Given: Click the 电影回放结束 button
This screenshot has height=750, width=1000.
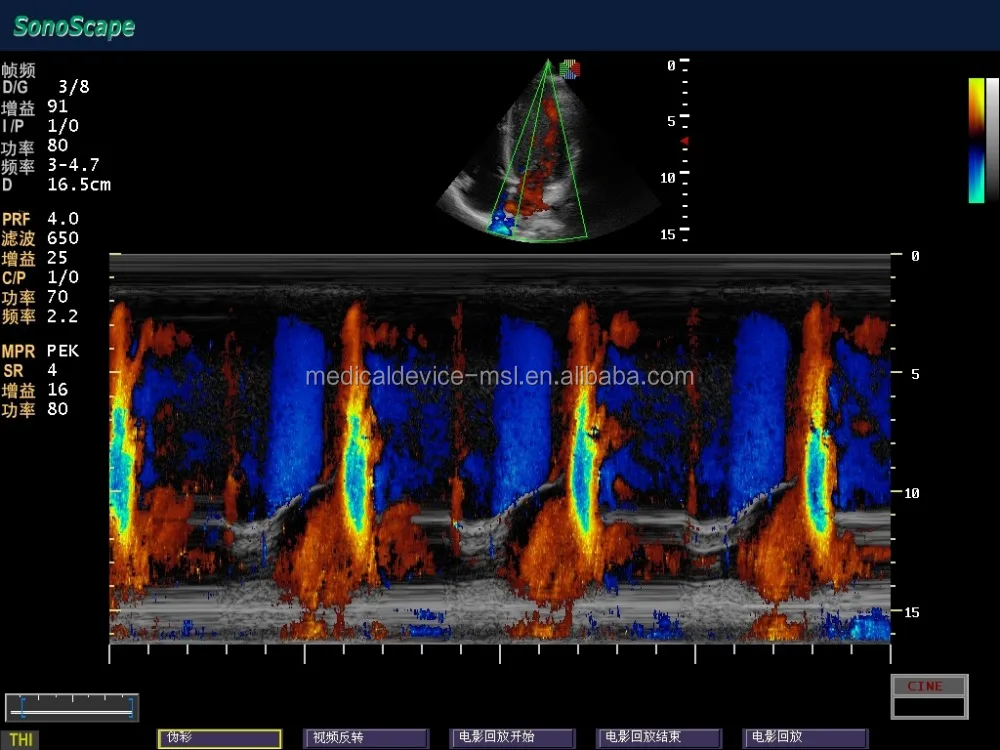Looking at the screenshot, I should click(x=658, y=737).
